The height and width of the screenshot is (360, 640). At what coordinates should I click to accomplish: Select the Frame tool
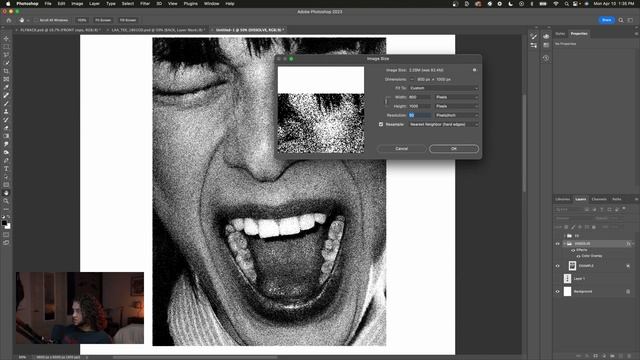(x=6, y=79)
